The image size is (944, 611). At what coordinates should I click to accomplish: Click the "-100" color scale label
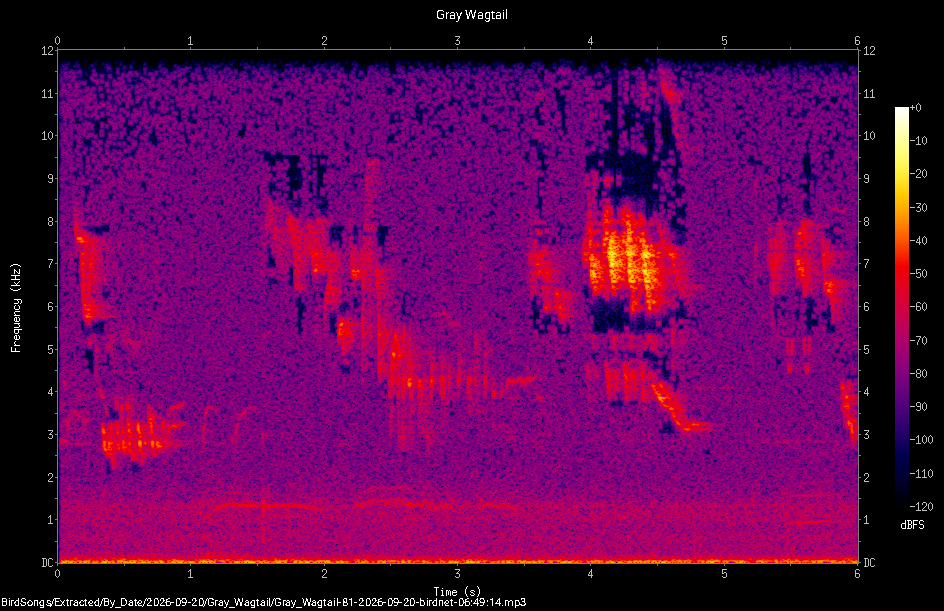click(x=921, y=440)
